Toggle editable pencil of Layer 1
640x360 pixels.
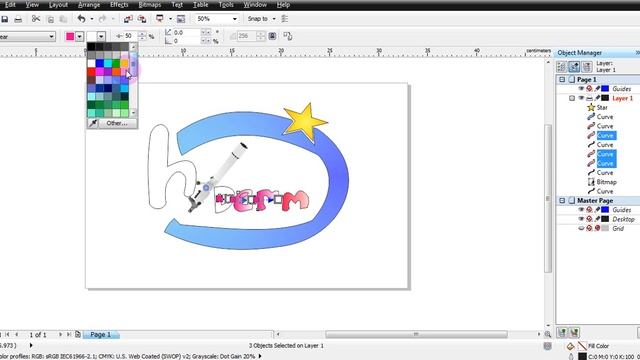coord(597,98)
